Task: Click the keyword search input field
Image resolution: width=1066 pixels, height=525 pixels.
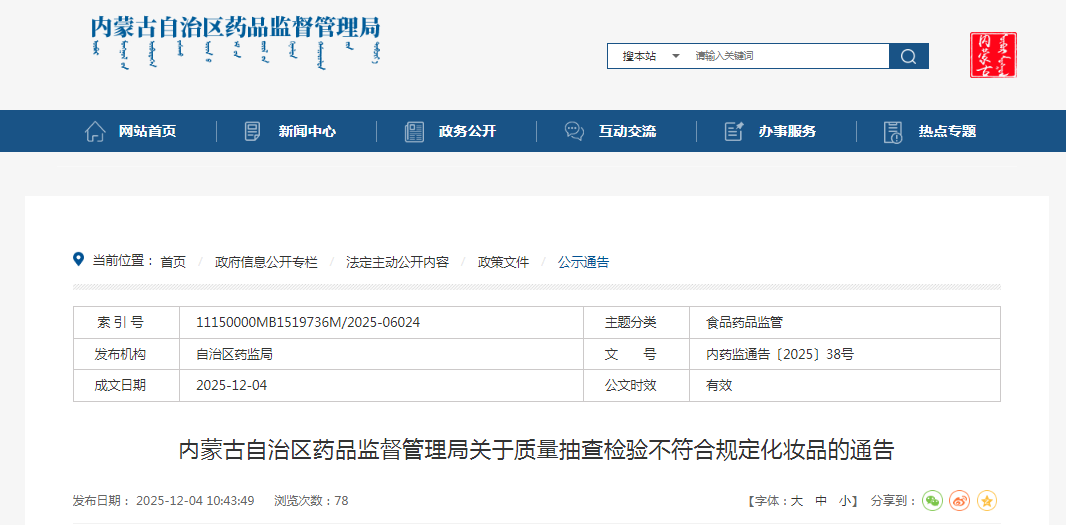Action: [x=786, y=56]
